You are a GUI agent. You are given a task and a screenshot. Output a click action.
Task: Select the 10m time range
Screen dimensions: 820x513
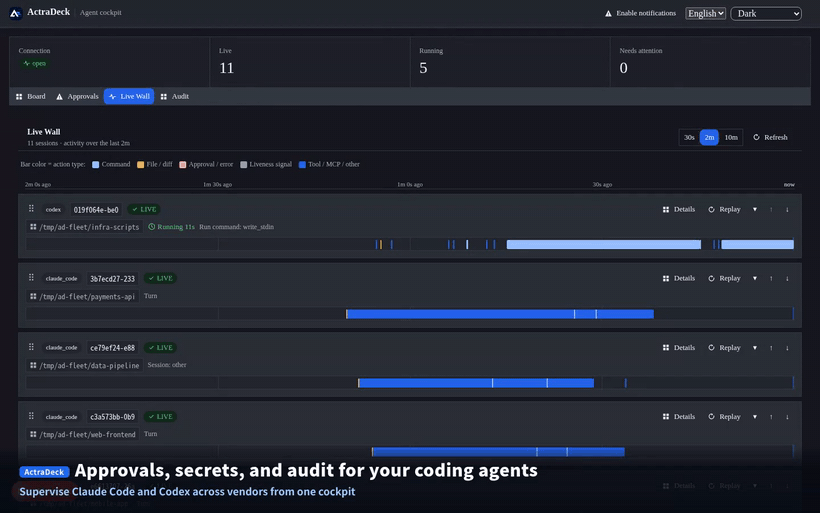731,138
